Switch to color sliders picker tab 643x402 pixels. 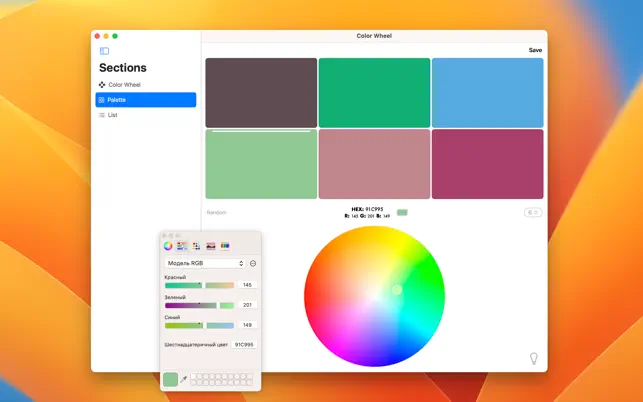coord(182,246)
